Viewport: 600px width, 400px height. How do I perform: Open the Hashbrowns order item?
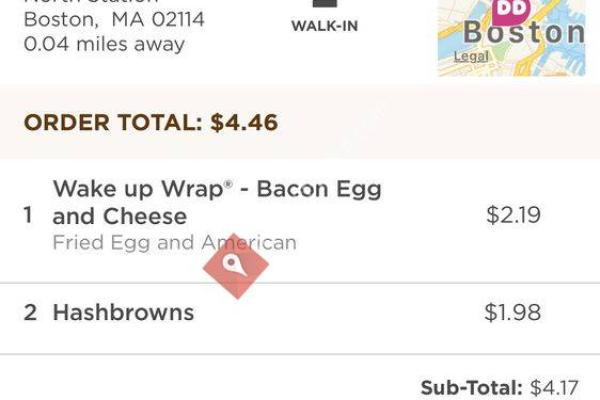[123, 312]
